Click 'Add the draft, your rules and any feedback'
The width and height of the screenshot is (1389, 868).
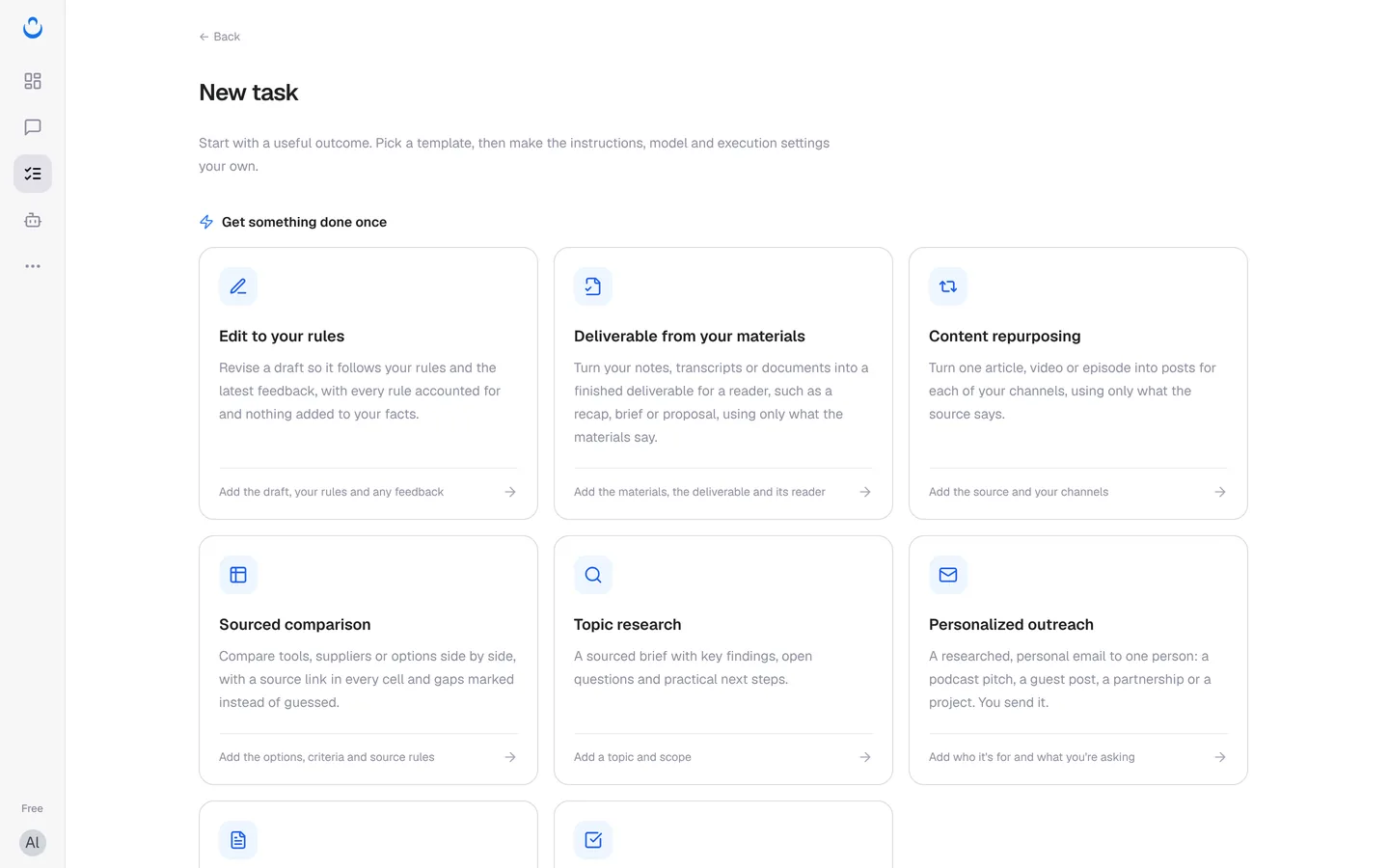(x=331, y=492)
